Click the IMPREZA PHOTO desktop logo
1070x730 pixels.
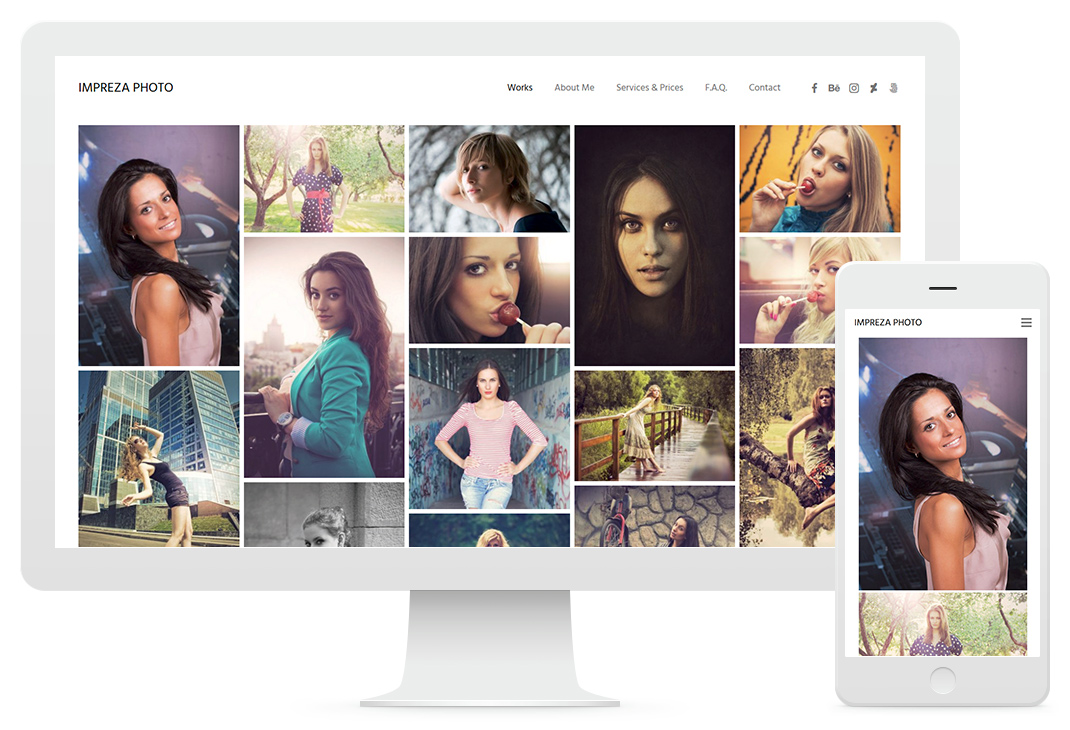click(x=126, y=88)
